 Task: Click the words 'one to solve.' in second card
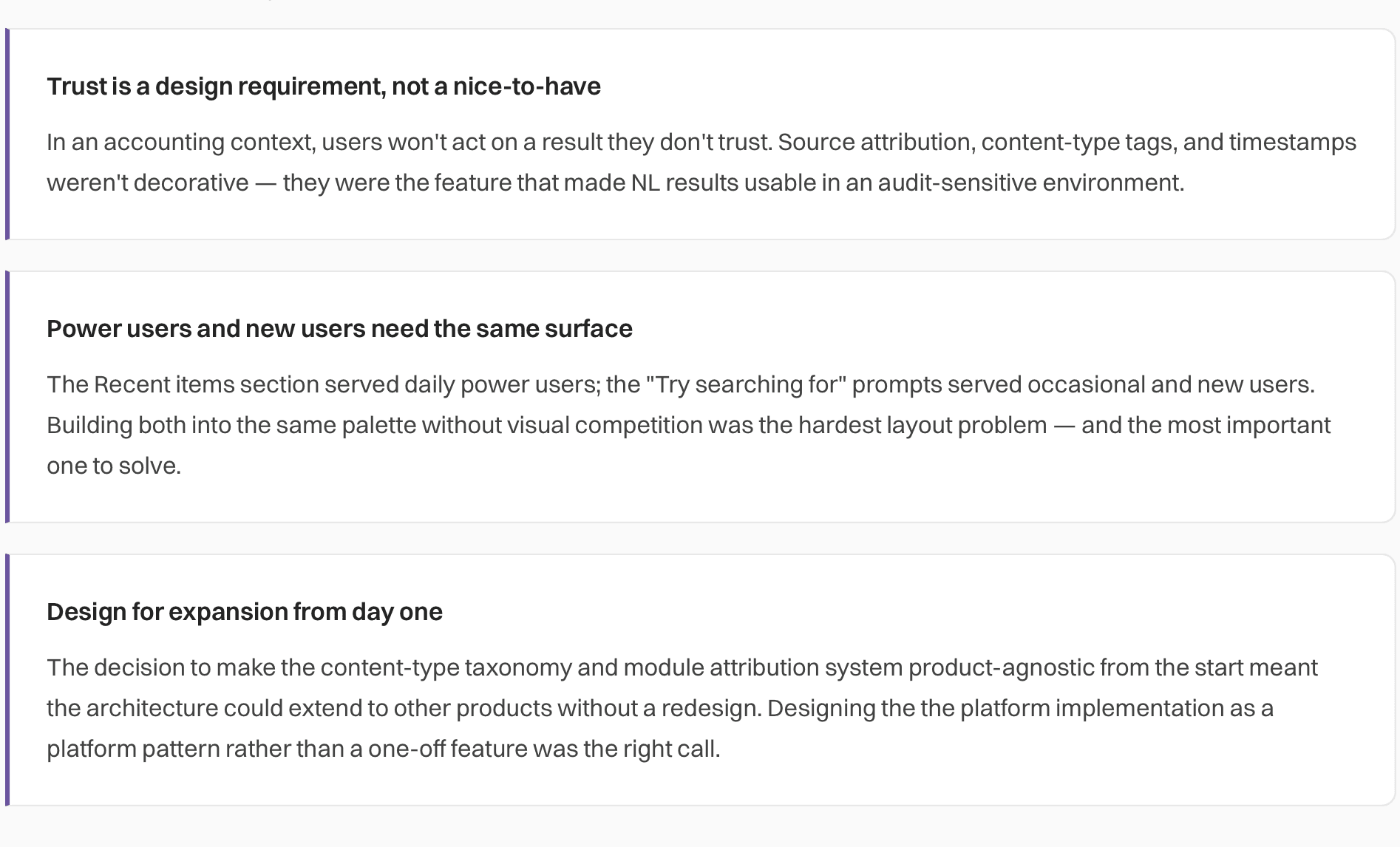click(x=114, y=466)
